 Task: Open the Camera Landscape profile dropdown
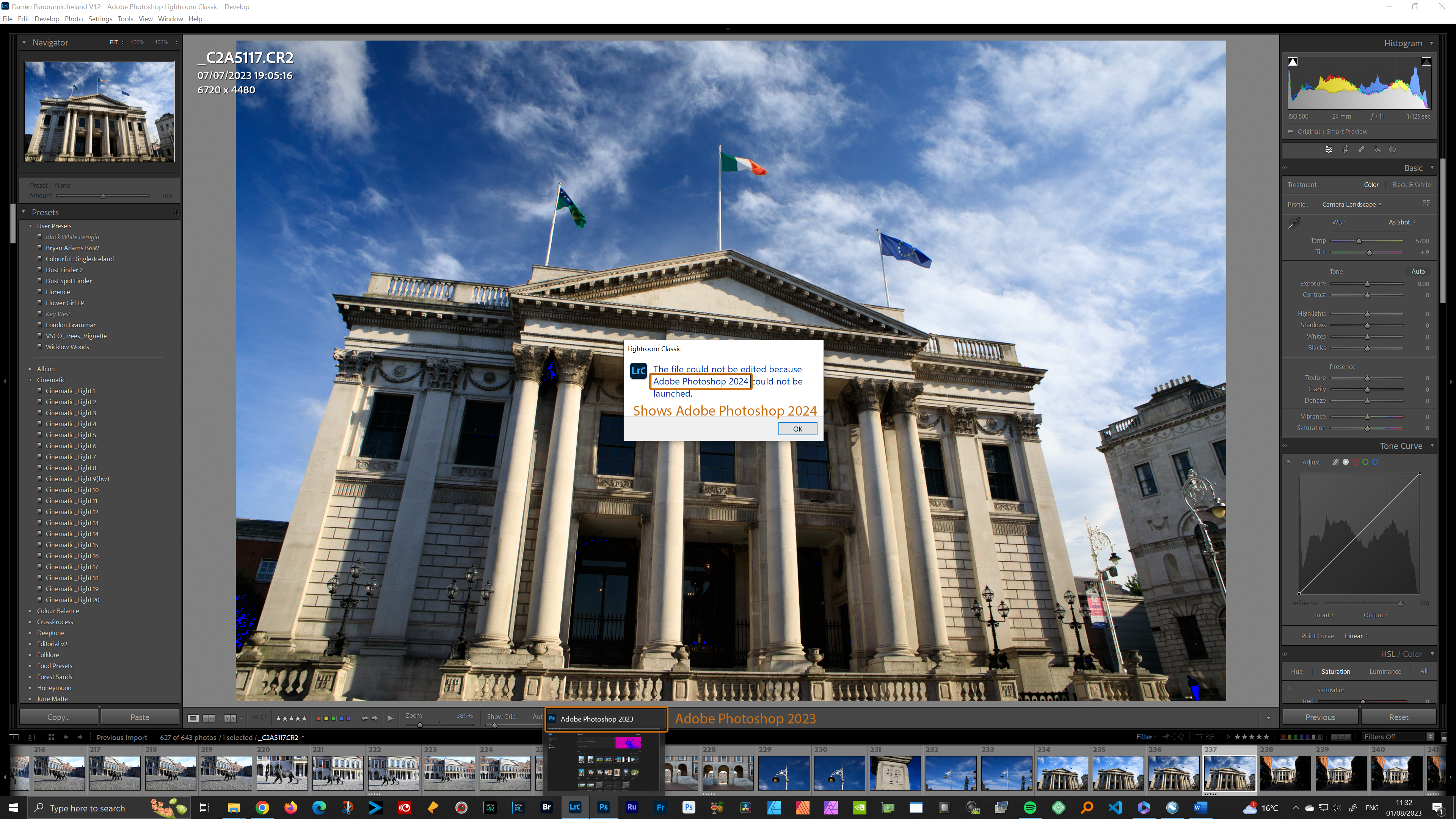coord(1351,204)
